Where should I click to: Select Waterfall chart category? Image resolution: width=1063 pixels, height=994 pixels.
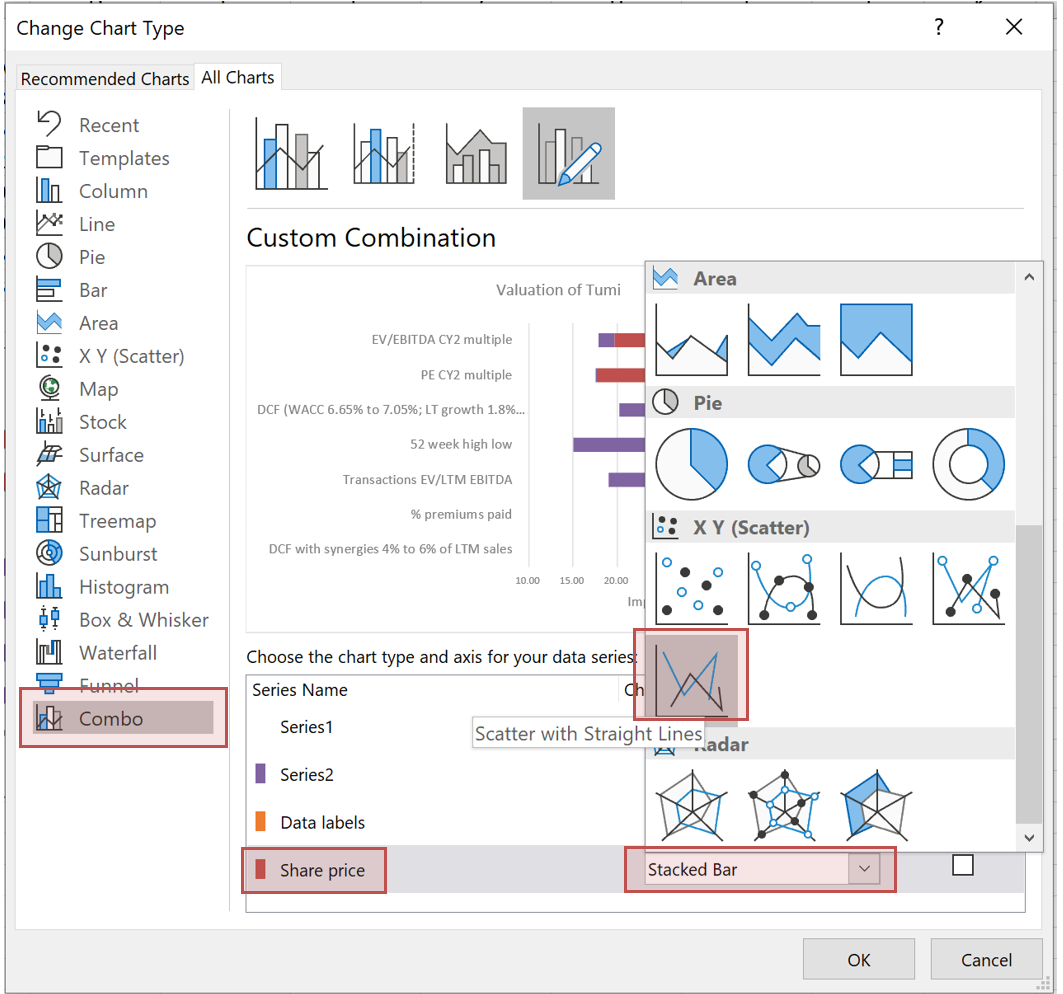pyautogui.click(x=117, y=653)
